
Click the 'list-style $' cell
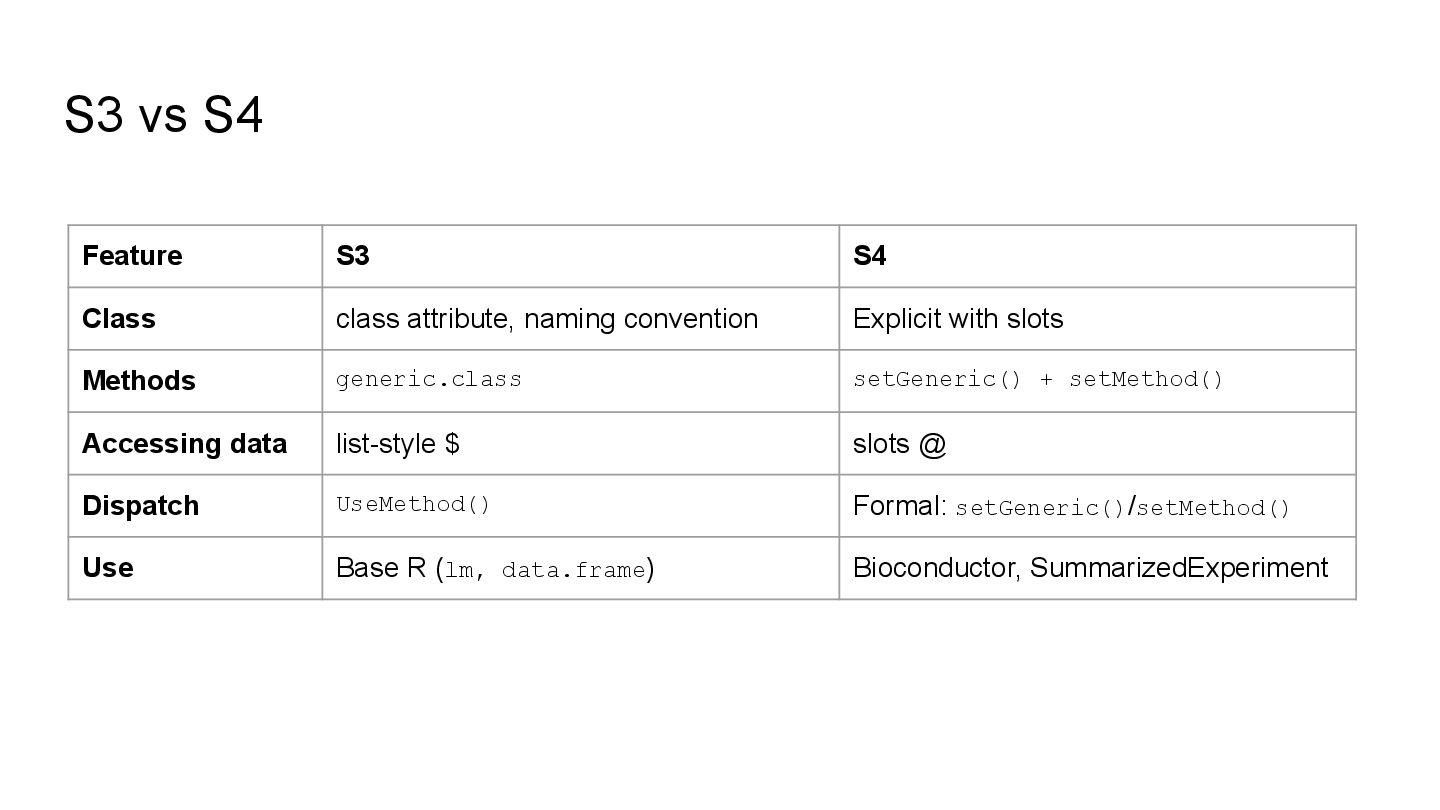pyautogui.click(x=397, y=443)
